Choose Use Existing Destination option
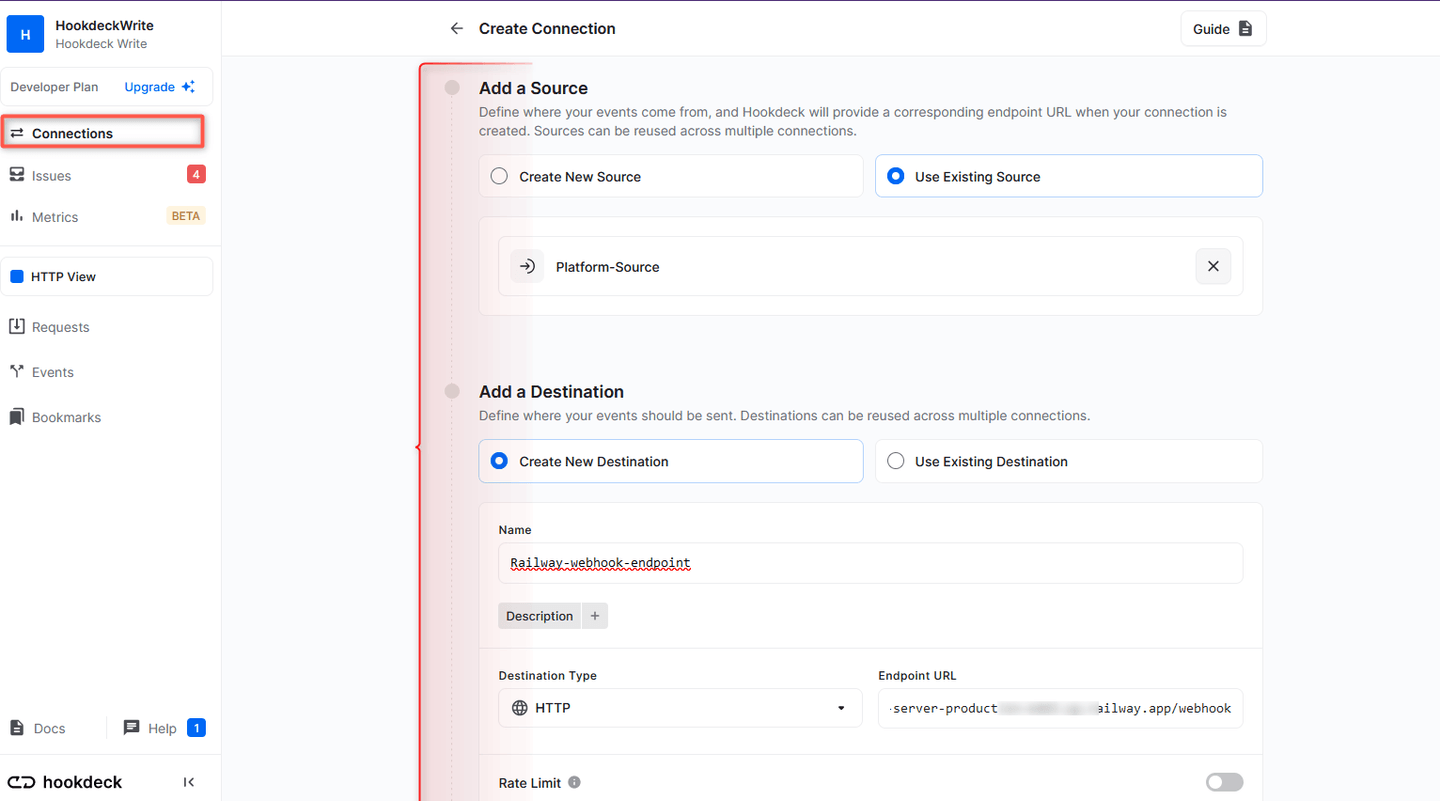1440x801 pixels. [896, 460]
